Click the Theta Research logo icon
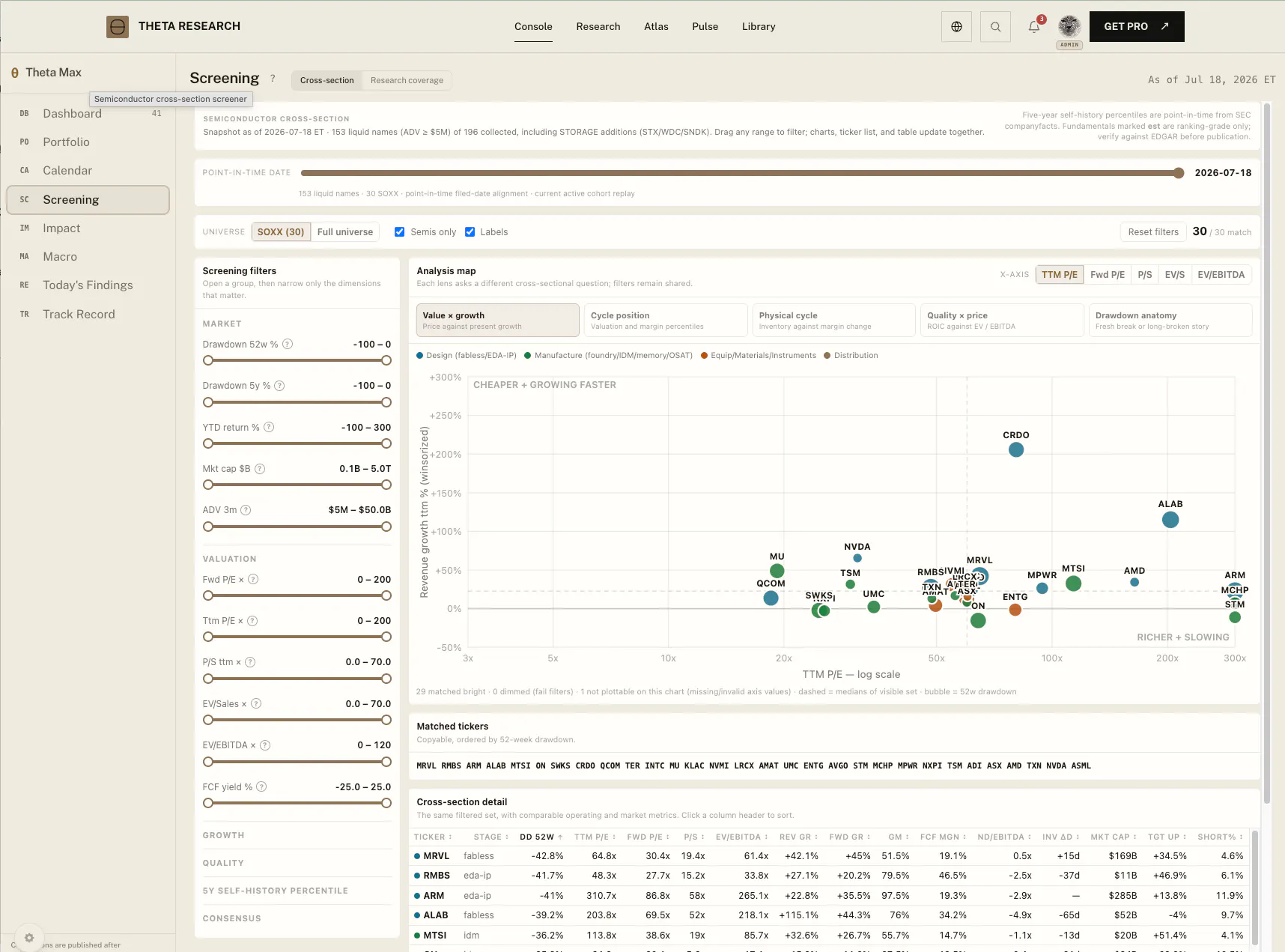Screen dimensions: 1285x952 pyautogui.click(x=118, y=27)
